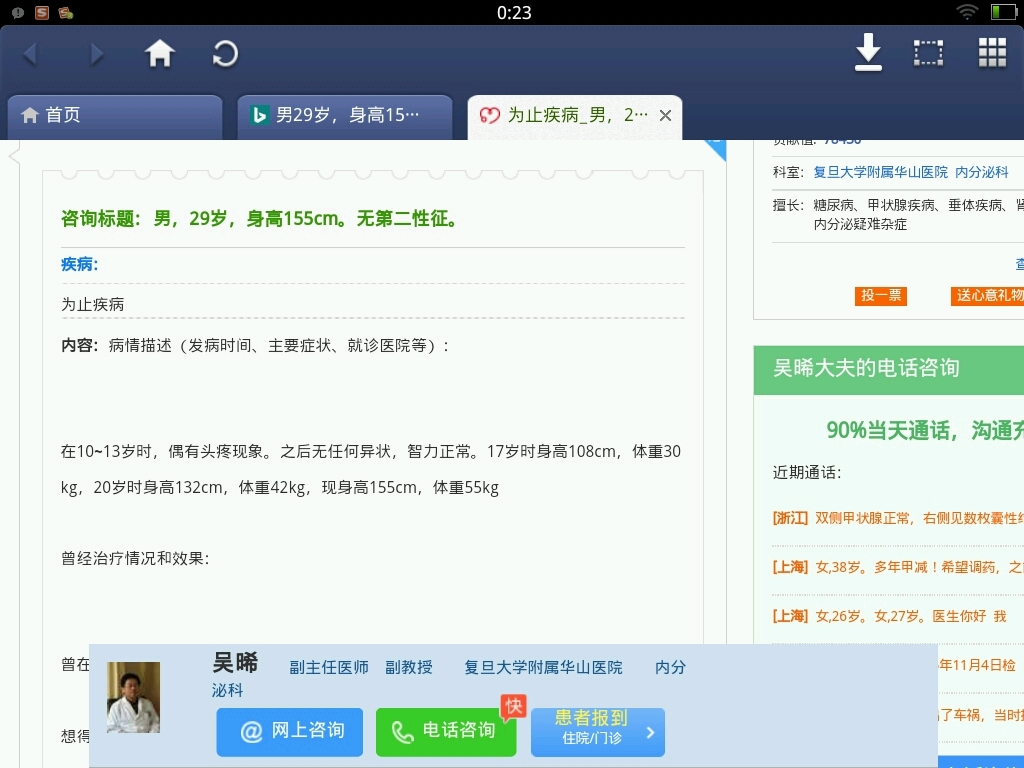Click the 送心意礼物 button

[x=987, y=295]
